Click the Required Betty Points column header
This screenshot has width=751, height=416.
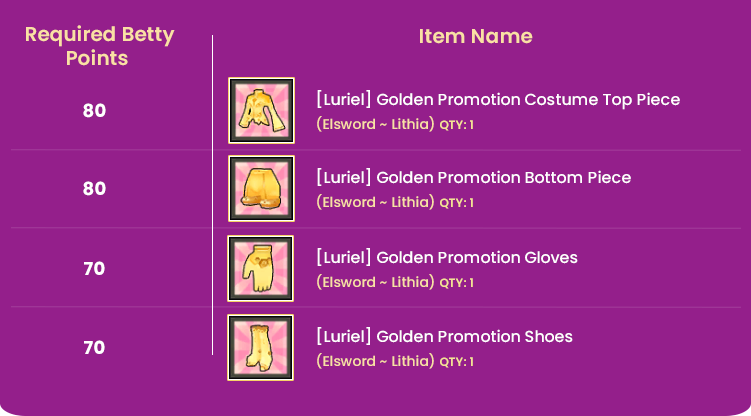99,47
